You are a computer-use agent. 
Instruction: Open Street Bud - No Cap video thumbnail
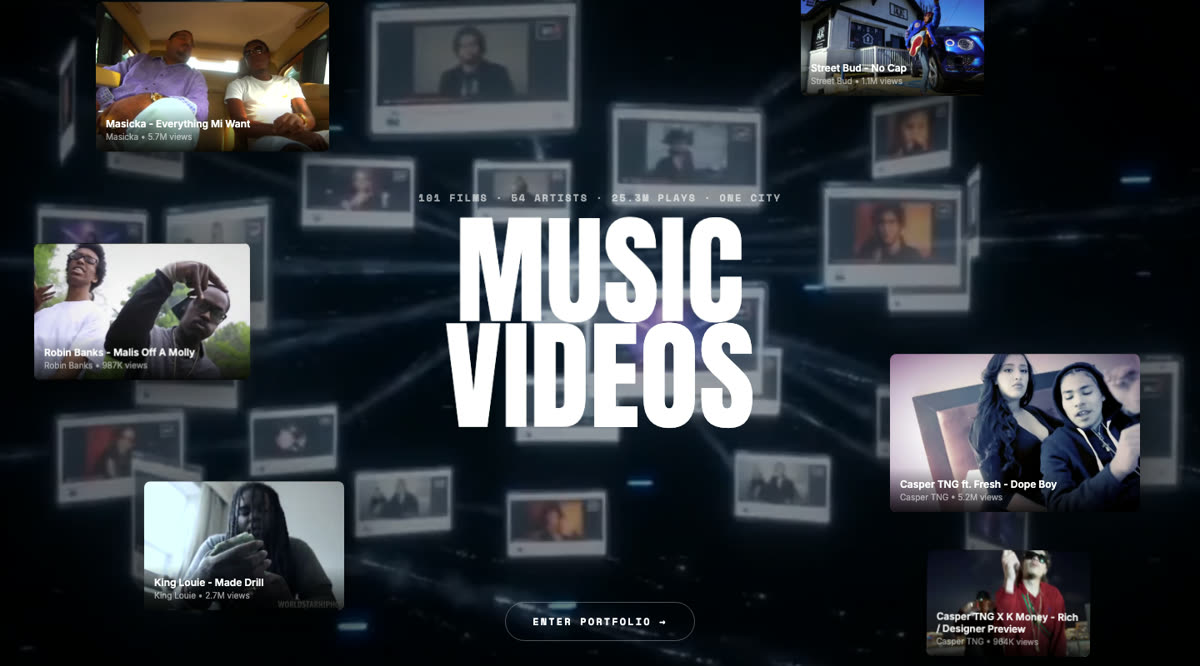tap(892, 47)
